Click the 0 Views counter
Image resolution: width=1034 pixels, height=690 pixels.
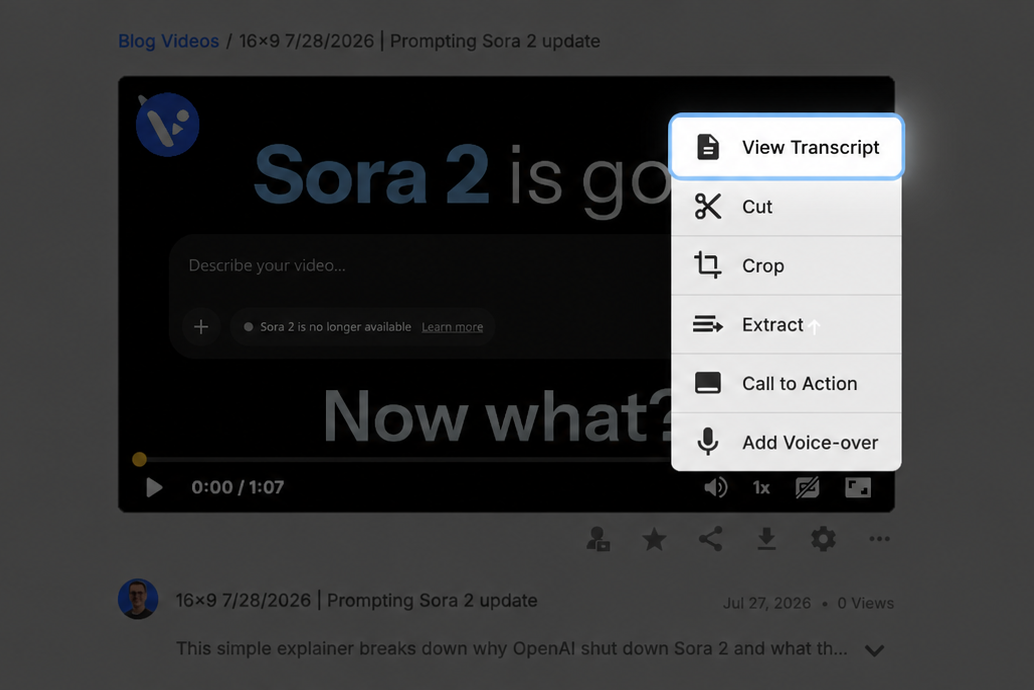[865, 603]
